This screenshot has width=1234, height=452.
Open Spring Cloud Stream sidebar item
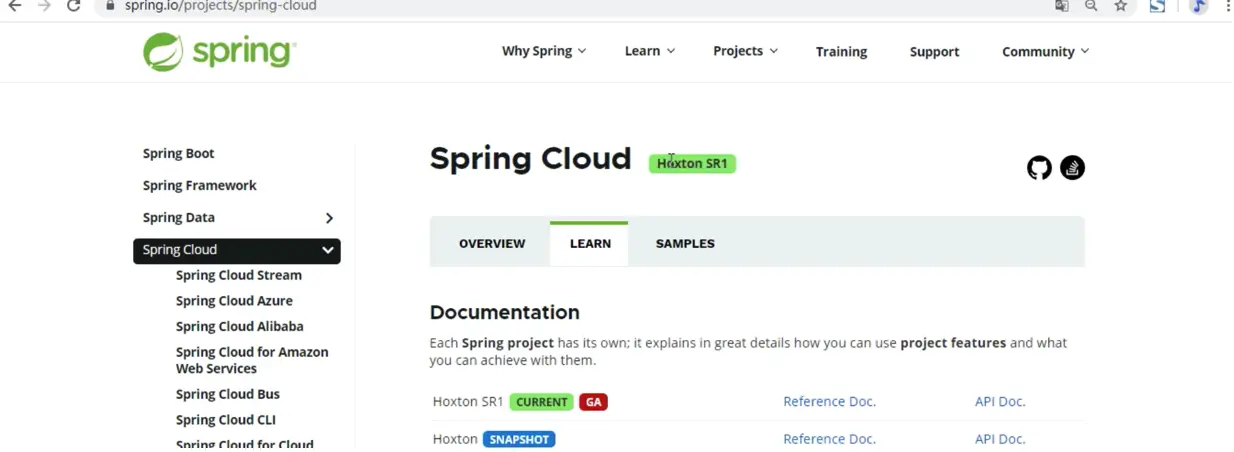(x=238, y=275)
